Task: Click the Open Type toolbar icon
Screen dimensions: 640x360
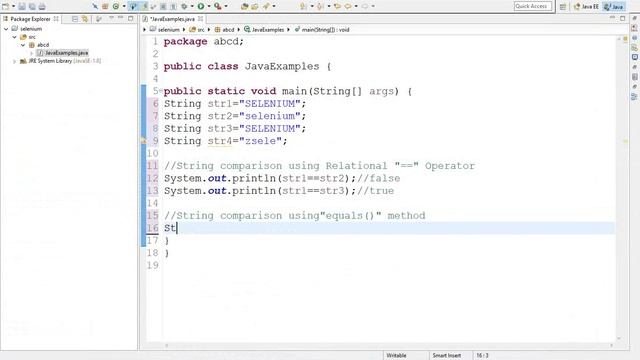Action: (x=244, y=6)
